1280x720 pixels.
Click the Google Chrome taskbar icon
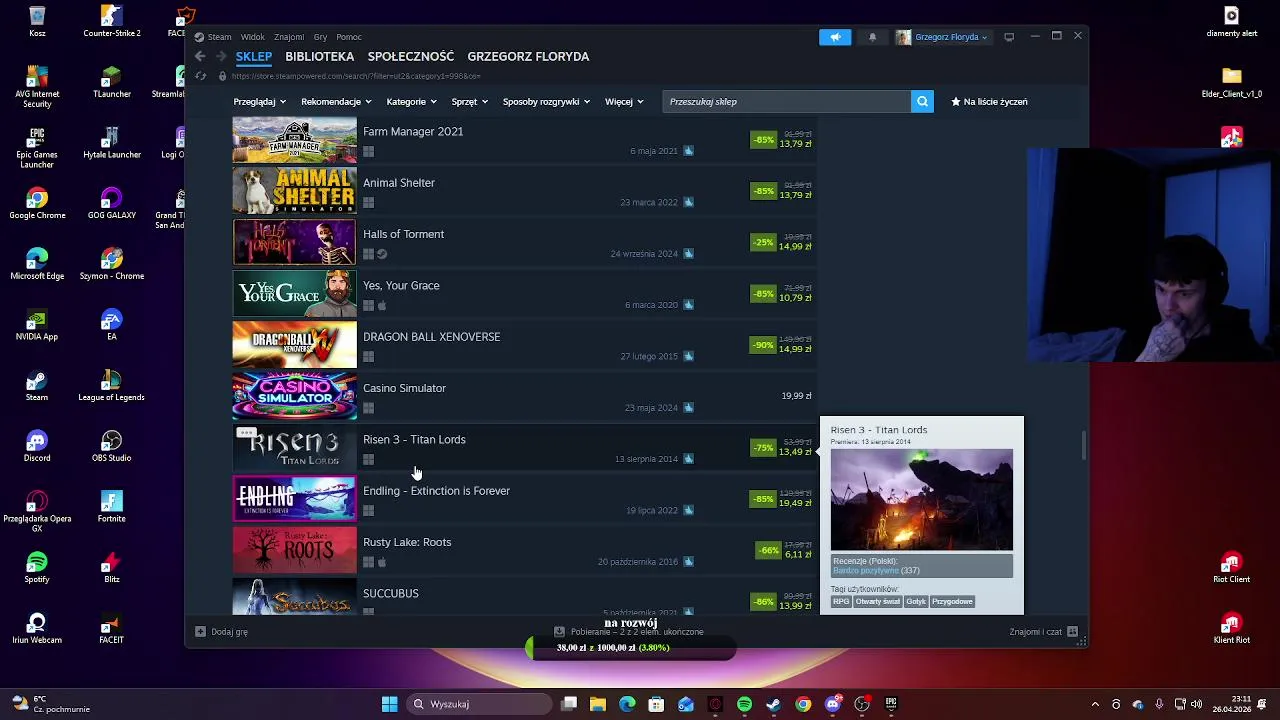(x=803, y=704)
